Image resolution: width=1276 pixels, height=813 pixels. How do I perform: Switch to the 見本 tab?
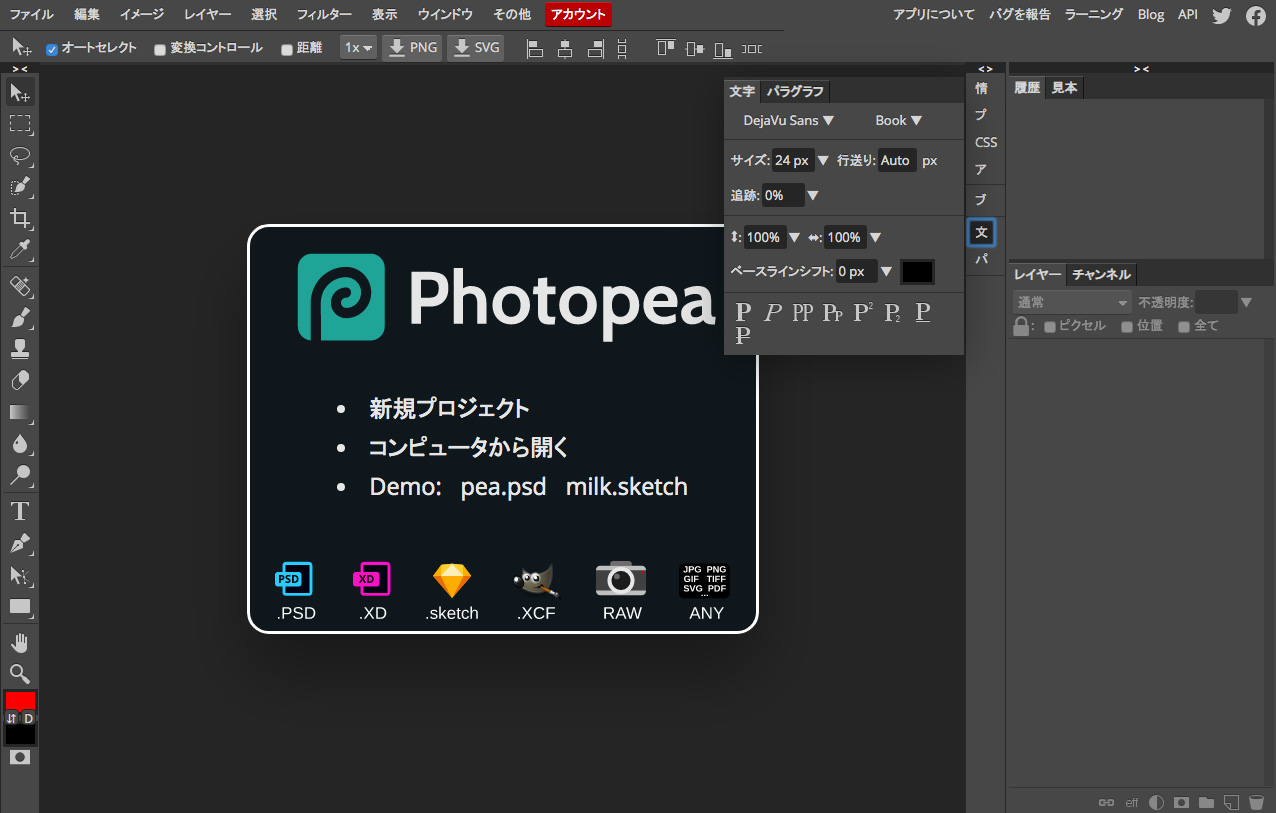[x=1065, y=88]
